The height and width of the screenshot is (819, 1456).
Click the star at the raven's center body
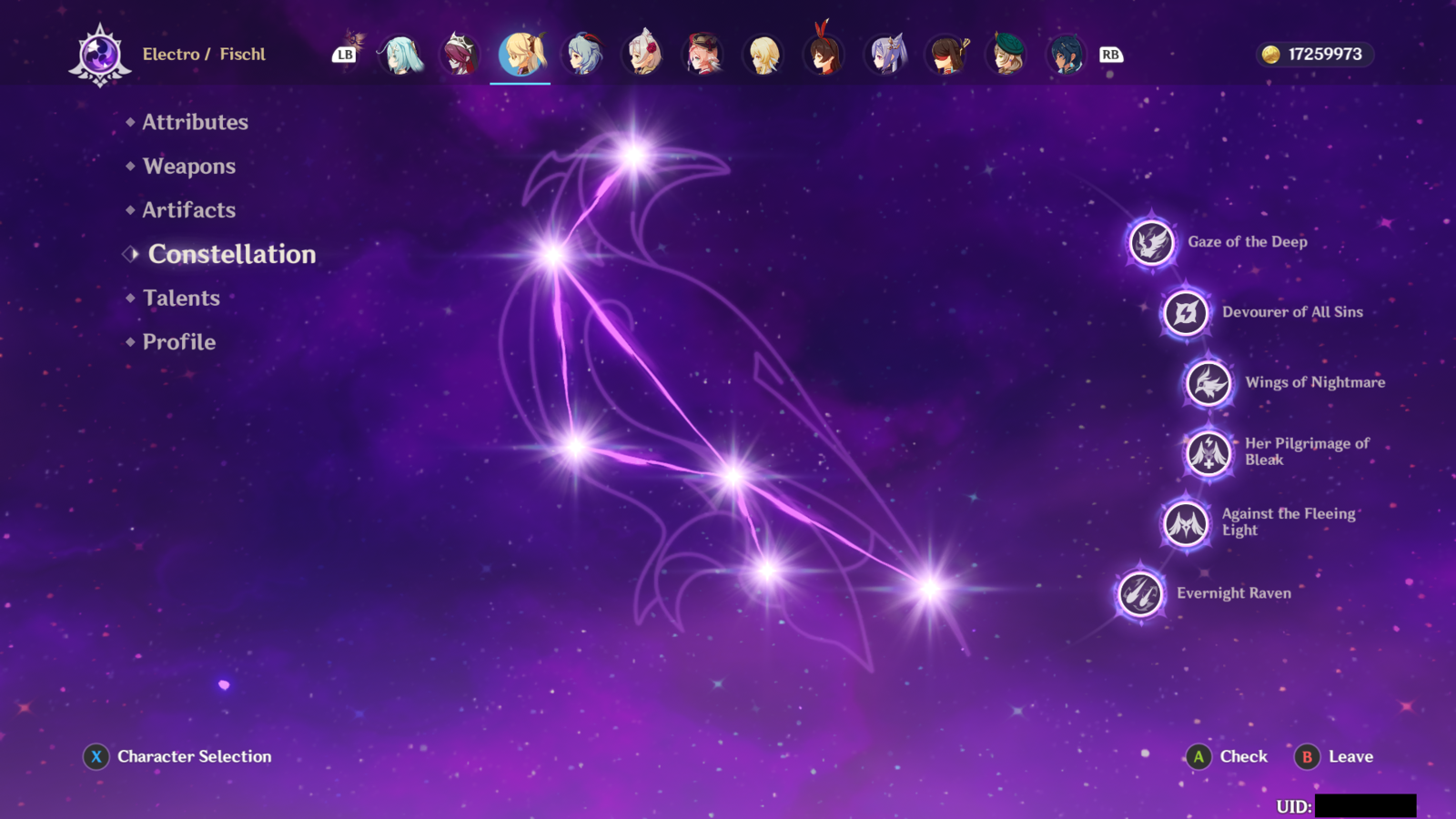pyautogui.click(x=733, y=475)
